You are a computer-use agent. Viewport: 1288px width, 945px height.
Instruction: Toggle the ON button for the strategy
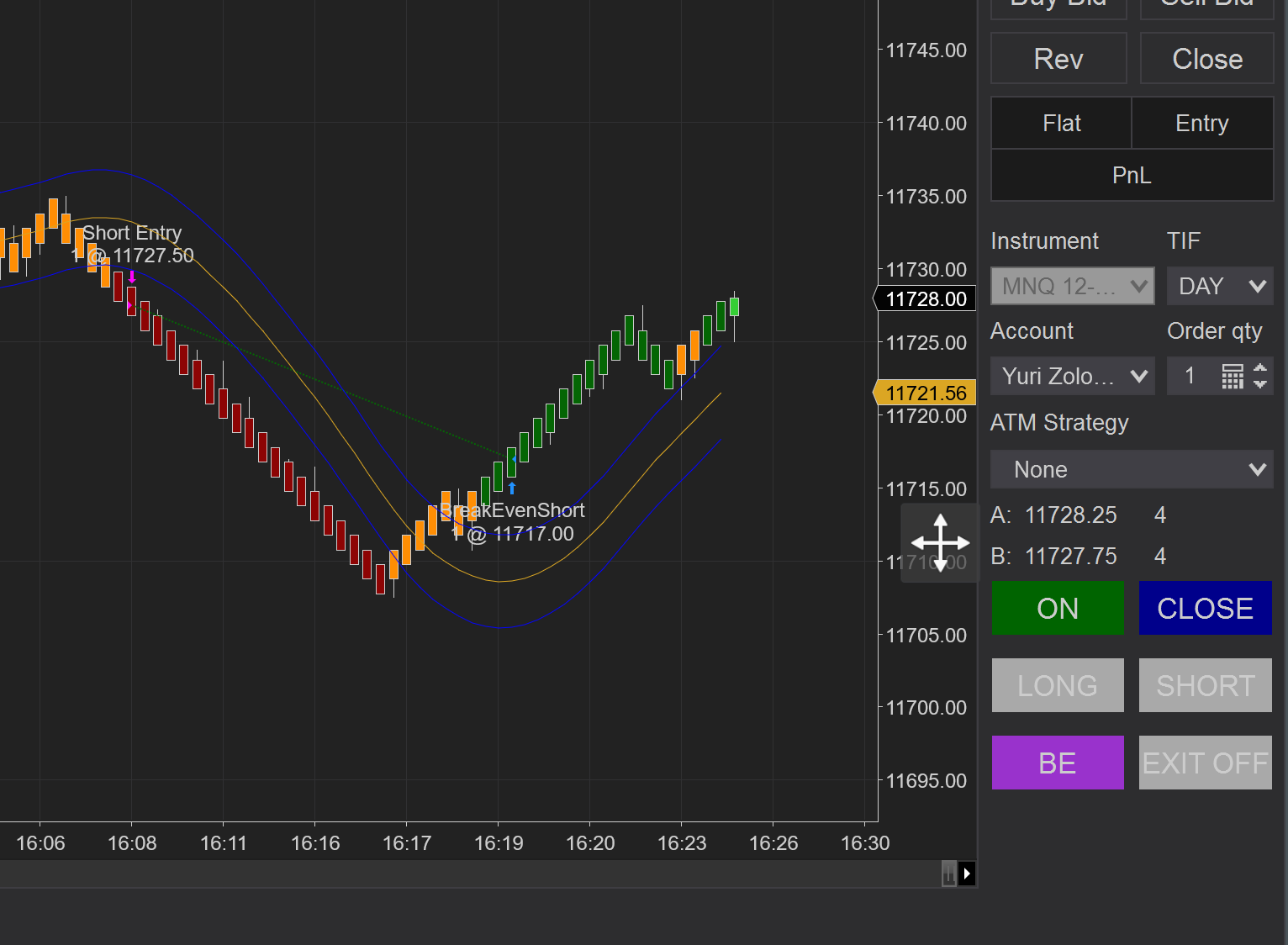[x=1057, y=608]
